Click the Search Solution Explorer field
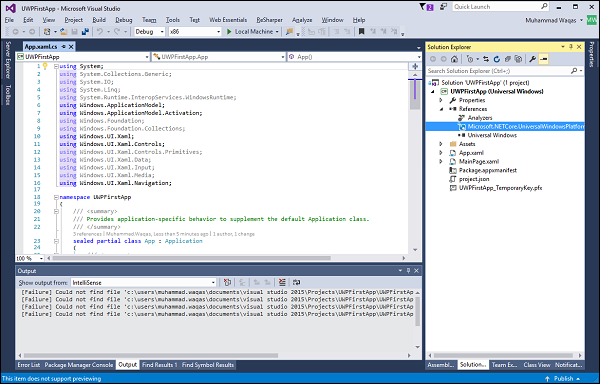This screenshot has width=600, height=384. [499, 71]
